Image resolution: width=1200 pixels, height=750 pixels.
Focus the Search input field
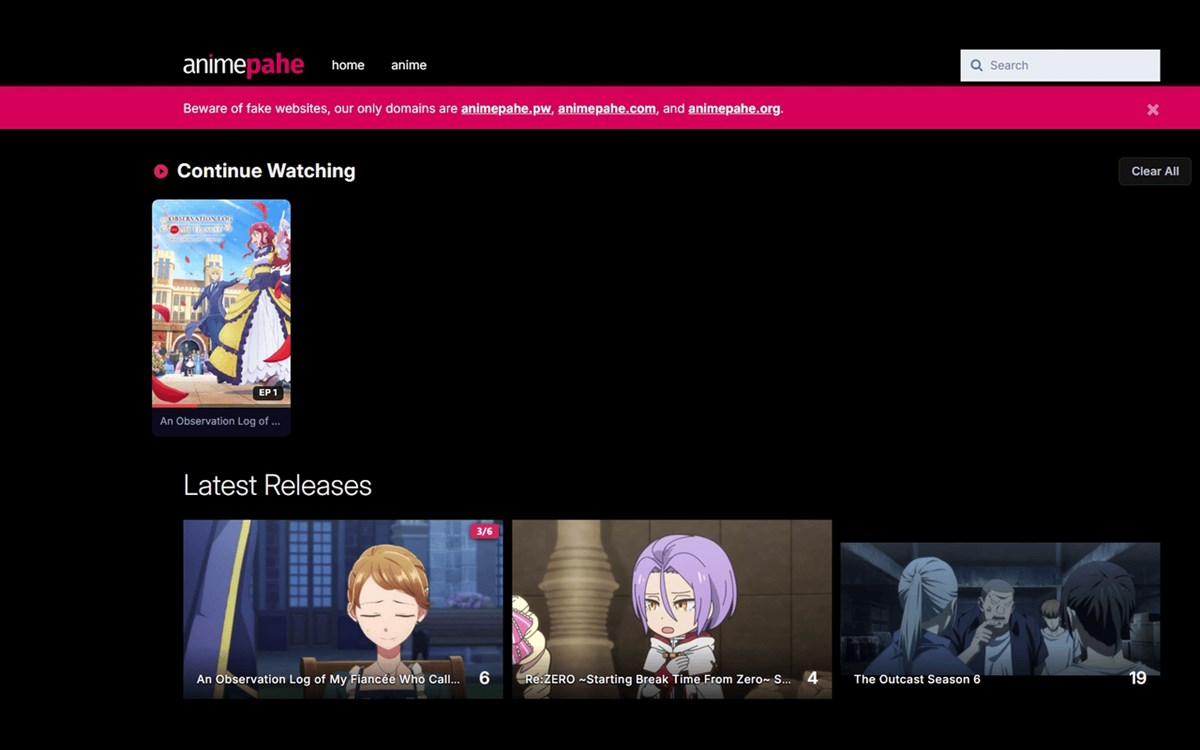[1060, 65]
